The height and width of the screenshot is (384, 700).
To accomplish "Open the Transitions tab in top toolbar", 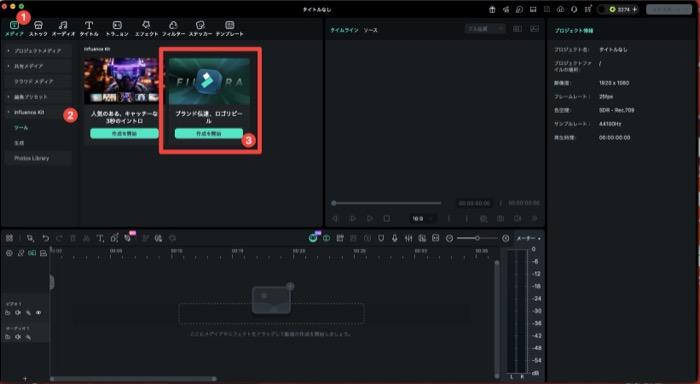I will (117, 29).
